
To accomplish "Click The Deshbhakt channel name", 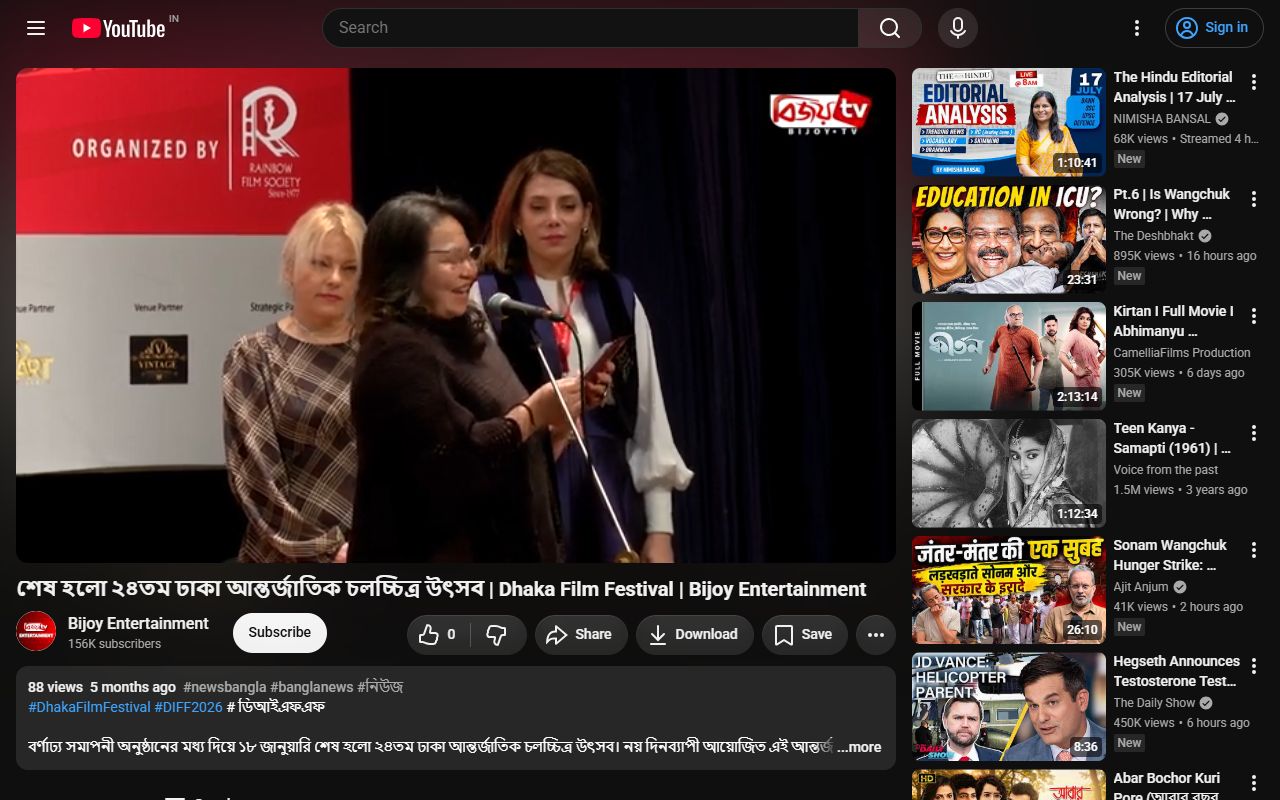I will tap(1154, 236).
